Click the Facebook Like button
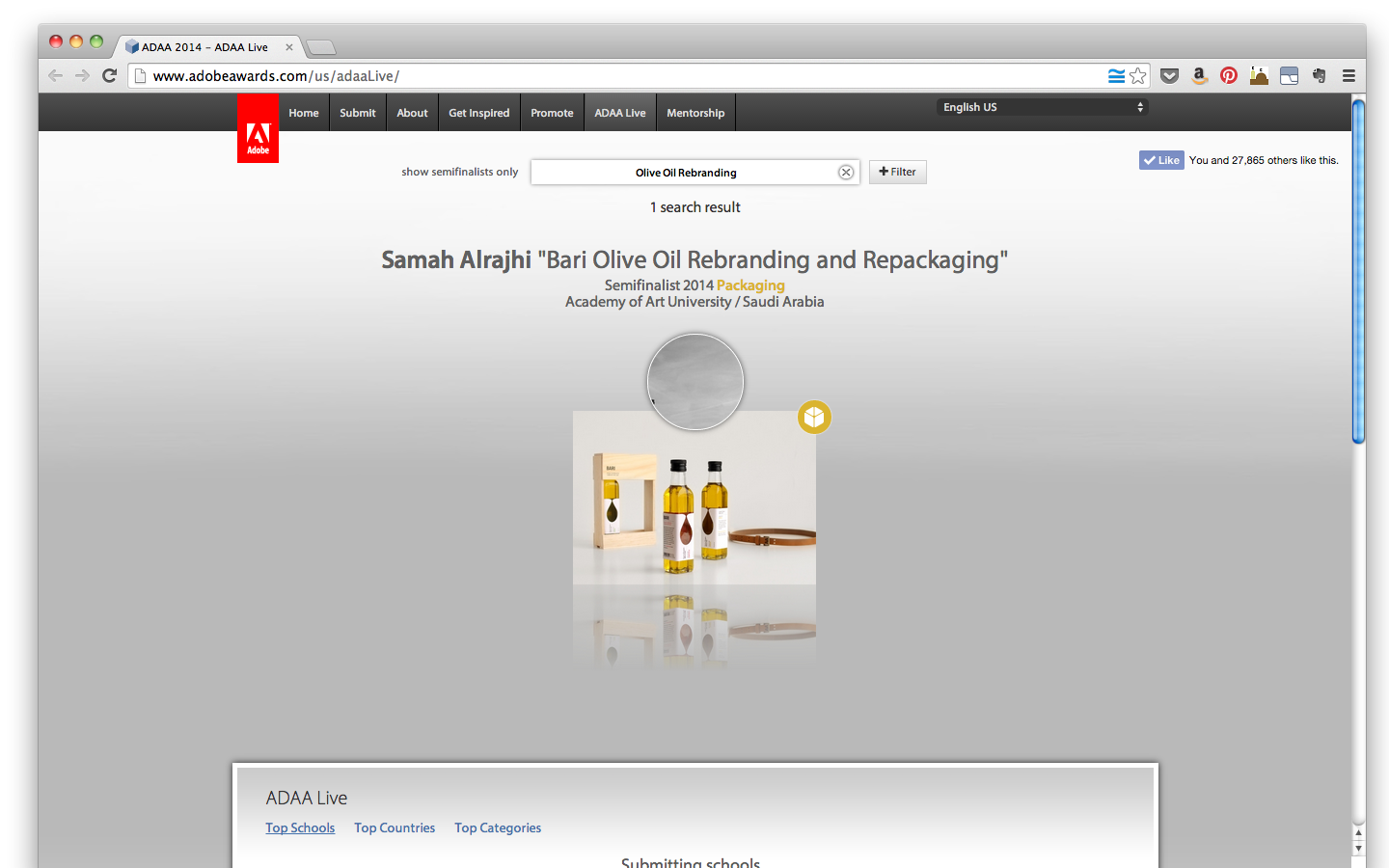 pyautogui.click(x=1161, y=160)
